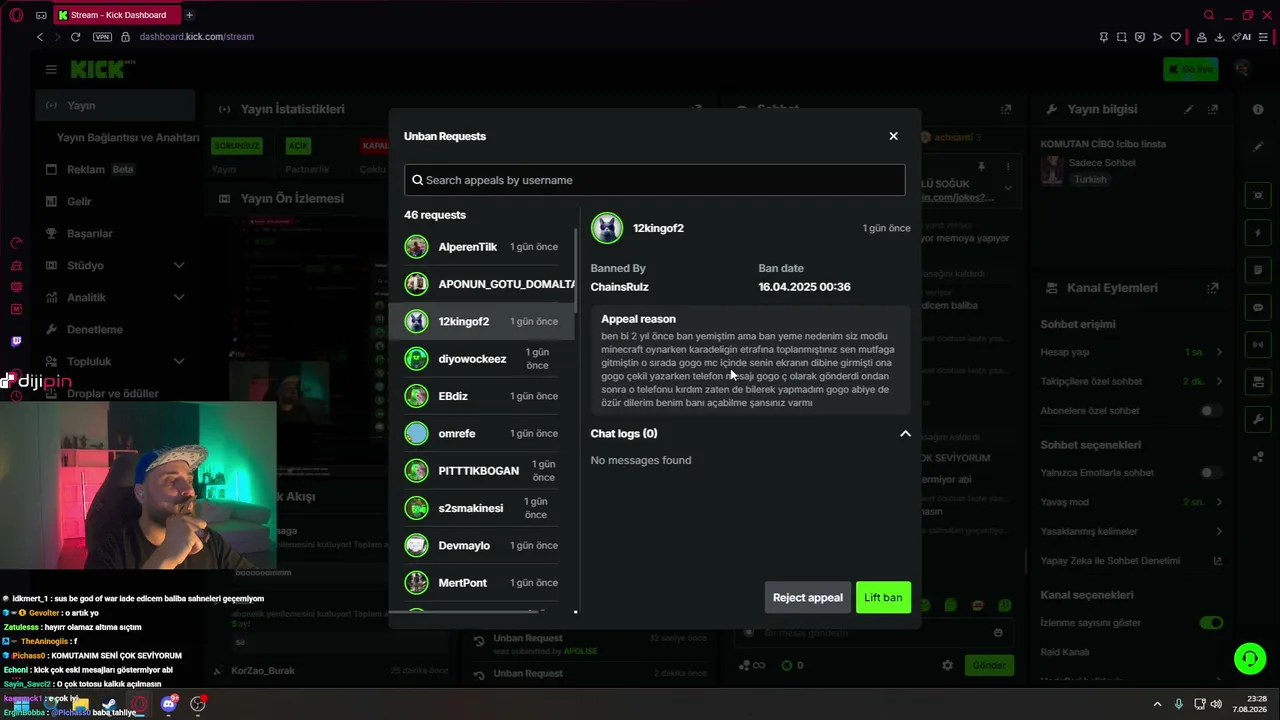Expand the Topluluk sidebar submenu
1280x720 pixels.
[x=179, y=362]
